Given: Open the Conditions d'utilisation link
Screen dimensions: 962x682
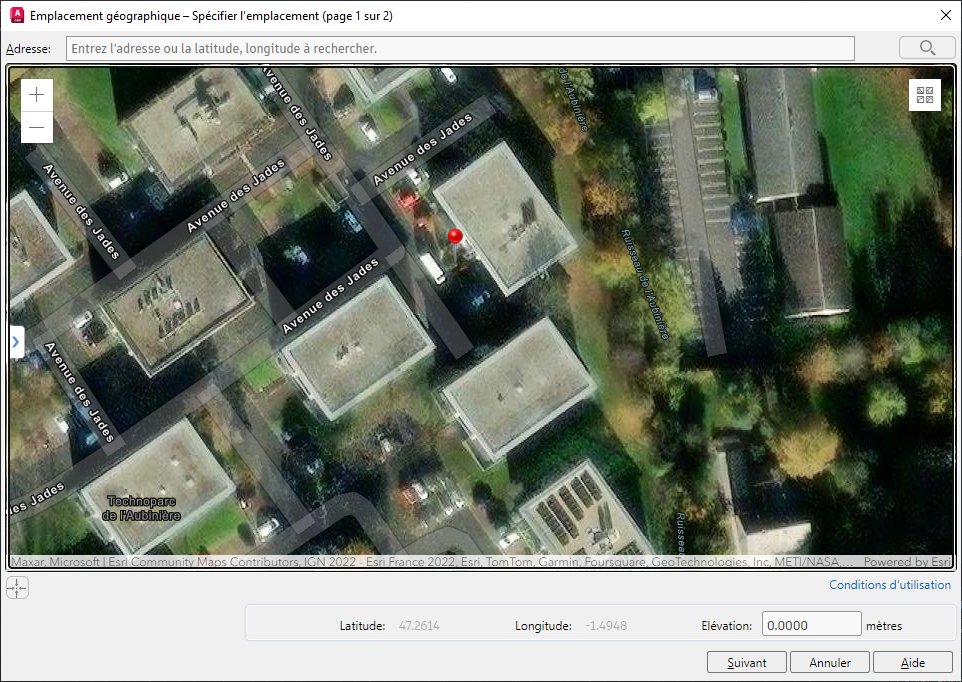Looking at the screenshot, I should click(890, 584).
